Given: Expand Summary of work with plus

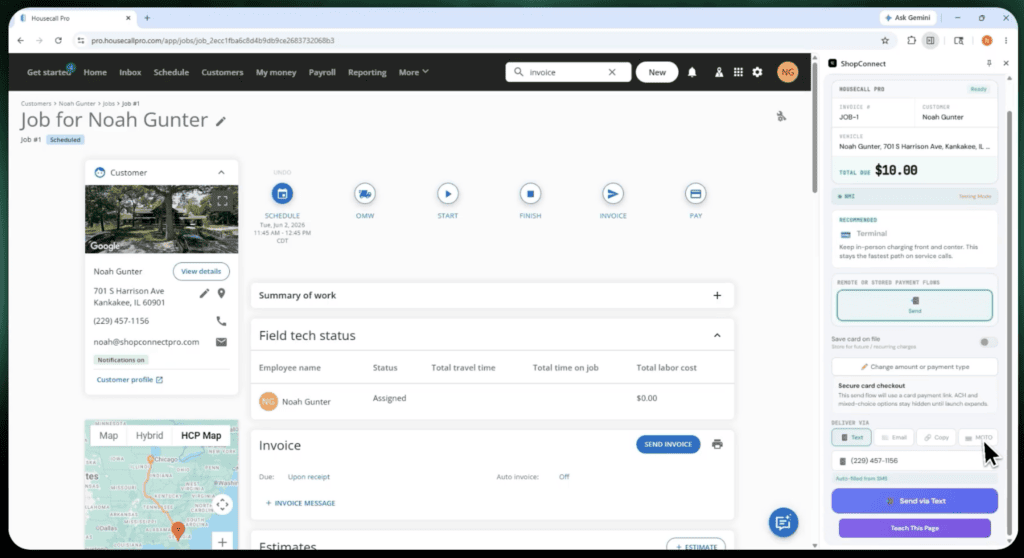Looking at the screenshot, I should coord(717,295).
